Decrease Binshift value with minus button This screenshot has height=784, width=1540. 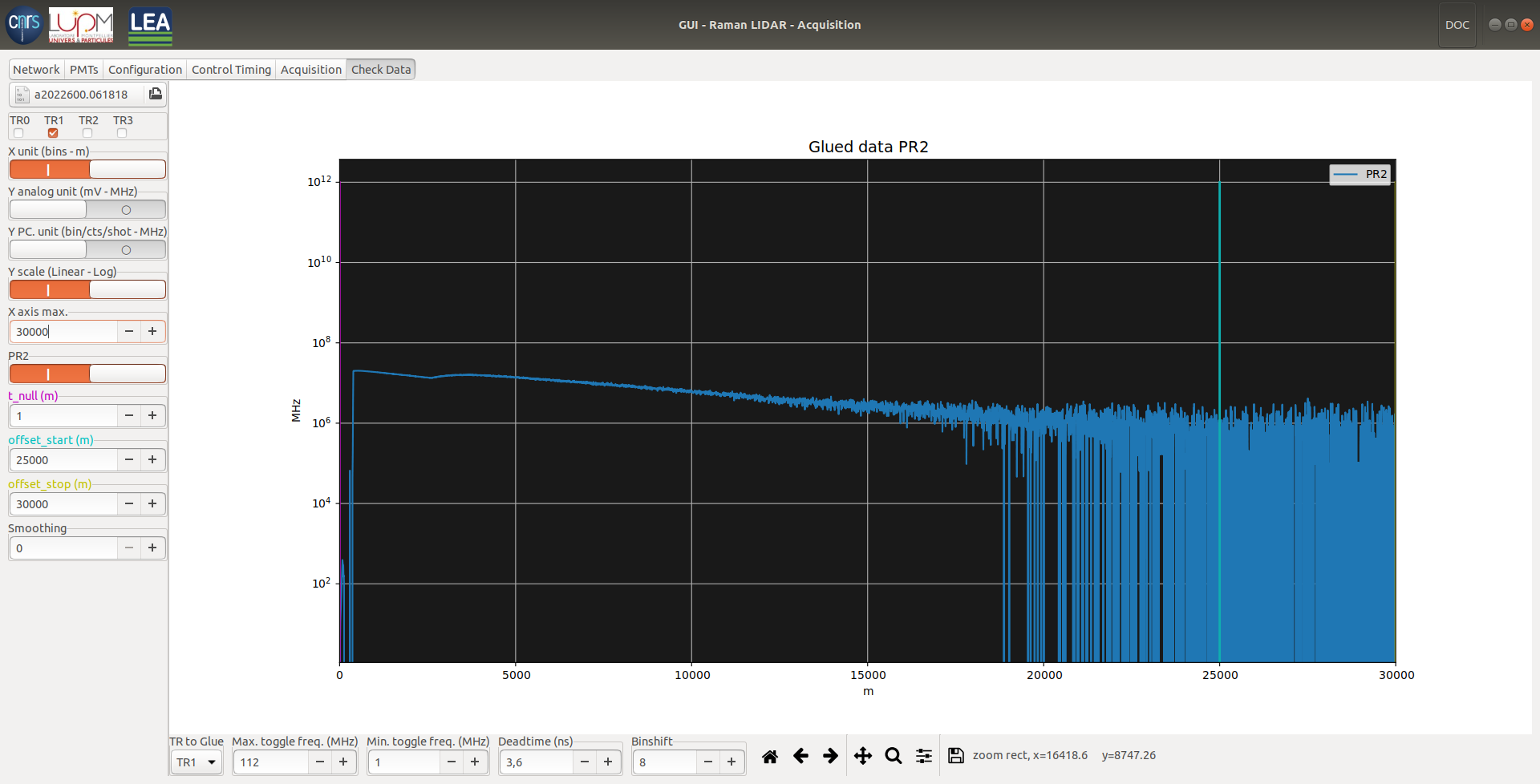click(x=708, y=762)
